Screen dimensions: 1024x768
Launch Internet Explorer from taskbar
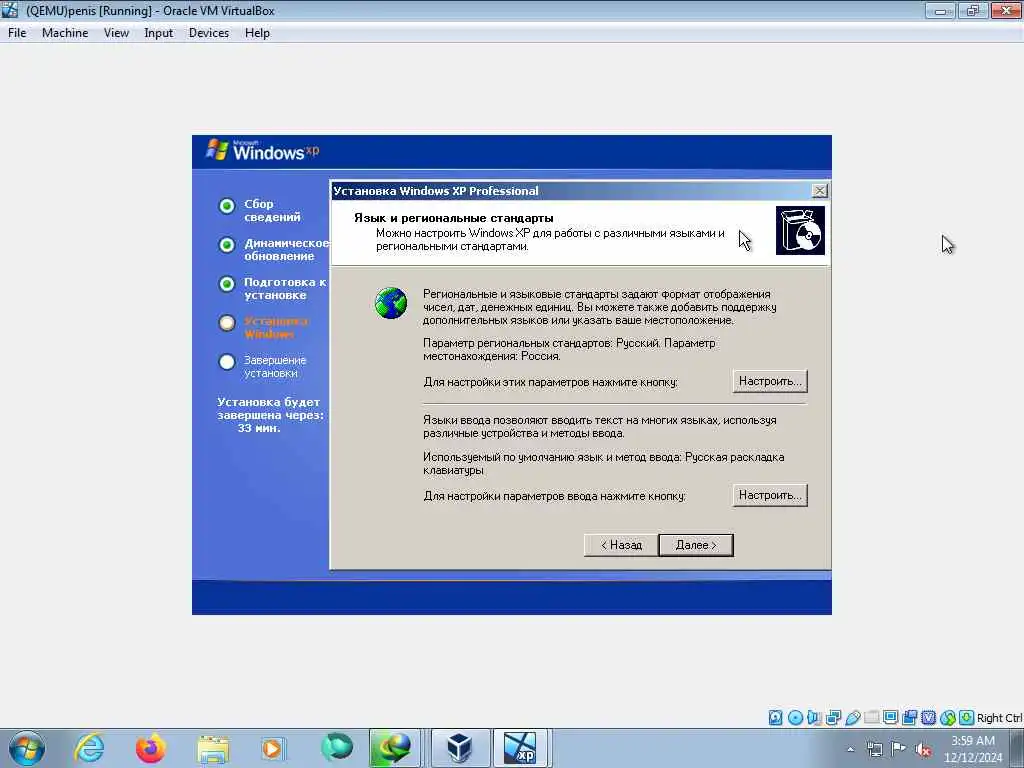click(89, 748)
